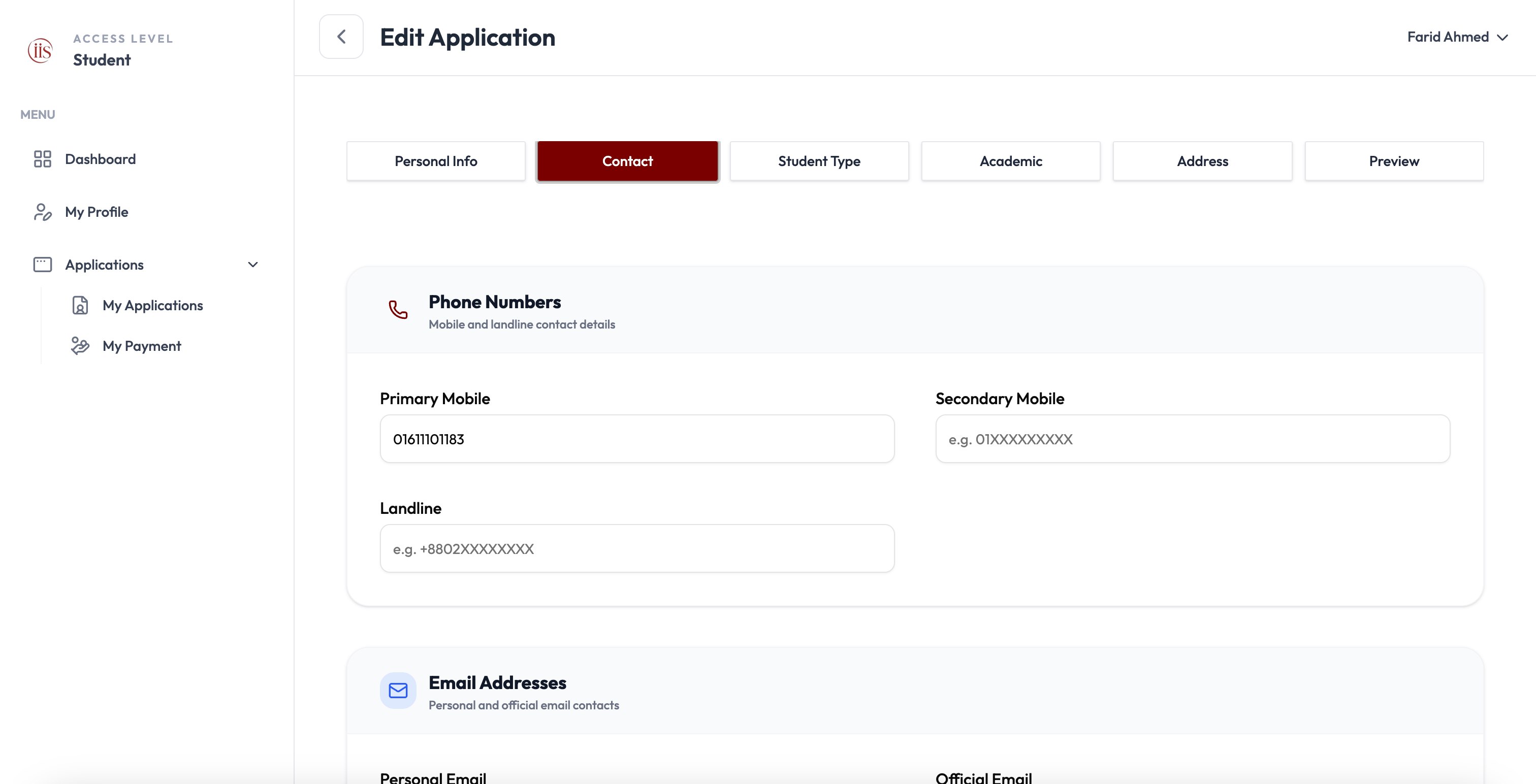Go back using the left chevron button
Image resolution: width=1536 pixels, height=784 pixels.
pyautogui.click(x=341, y=37)
